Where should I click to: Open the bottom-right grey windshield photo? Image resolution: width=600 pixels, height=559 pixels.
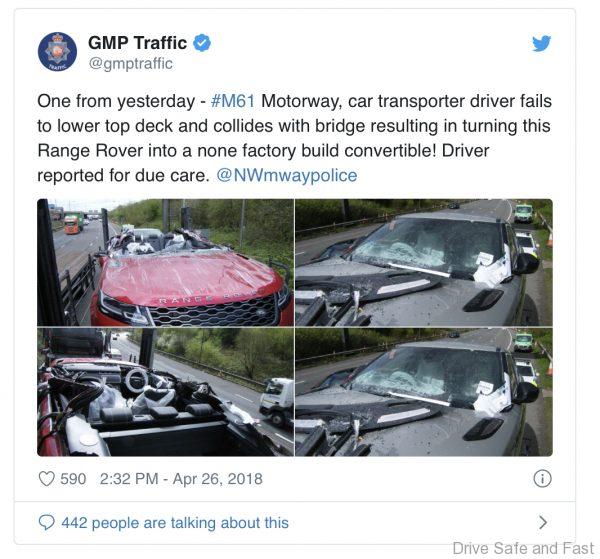424,392
